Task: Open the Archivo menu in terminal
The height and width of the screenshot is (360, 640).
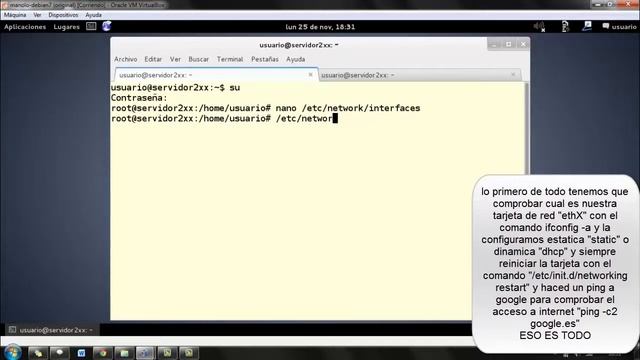Action: tap(126, 59)
